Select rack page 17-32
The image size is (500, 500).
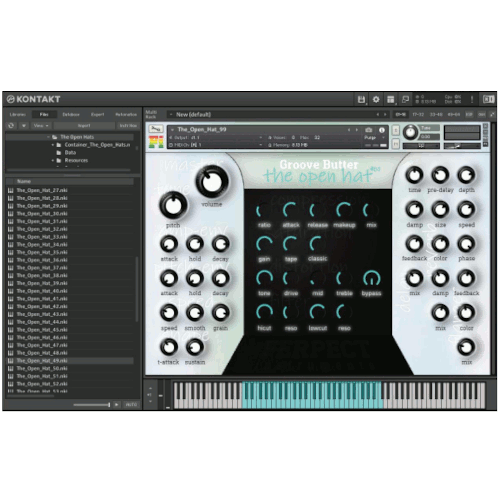[x=418, y=115]
